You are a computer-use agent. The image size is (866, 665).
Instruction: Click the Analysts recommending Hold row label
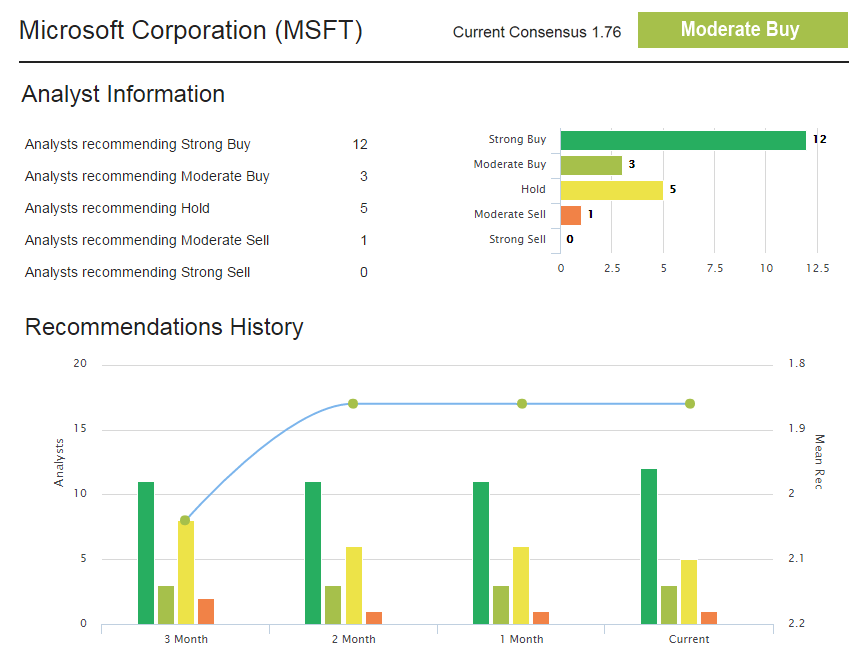pos(117,209)
